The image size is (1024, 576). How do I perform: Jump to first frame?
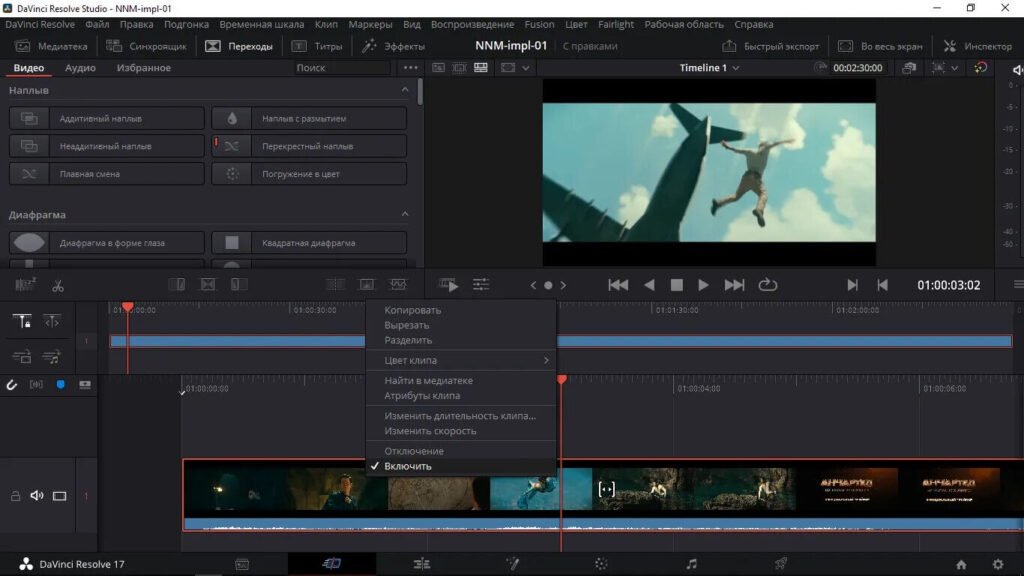(618, 285)
